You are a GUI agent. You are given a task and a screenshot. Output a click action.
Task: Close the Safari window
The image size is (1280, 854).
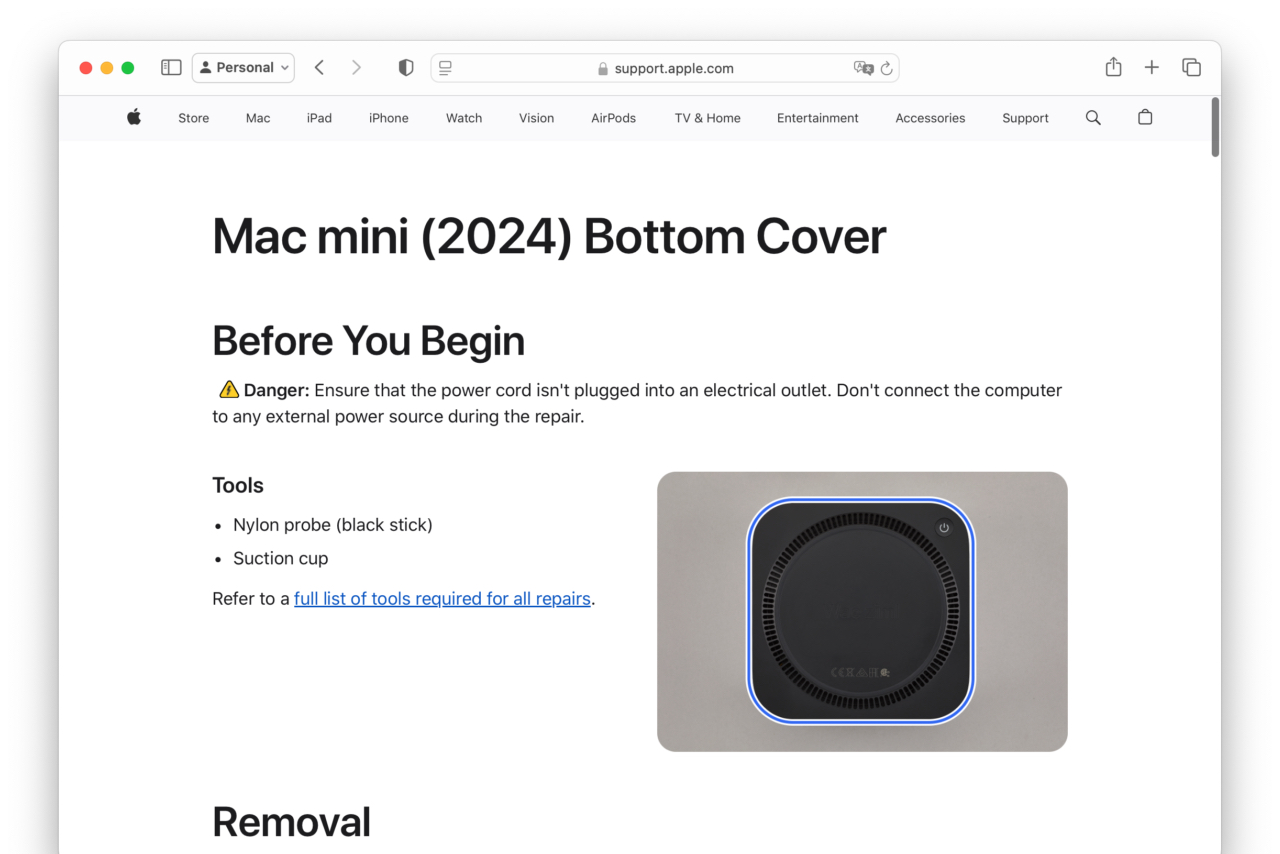point(86,67)
